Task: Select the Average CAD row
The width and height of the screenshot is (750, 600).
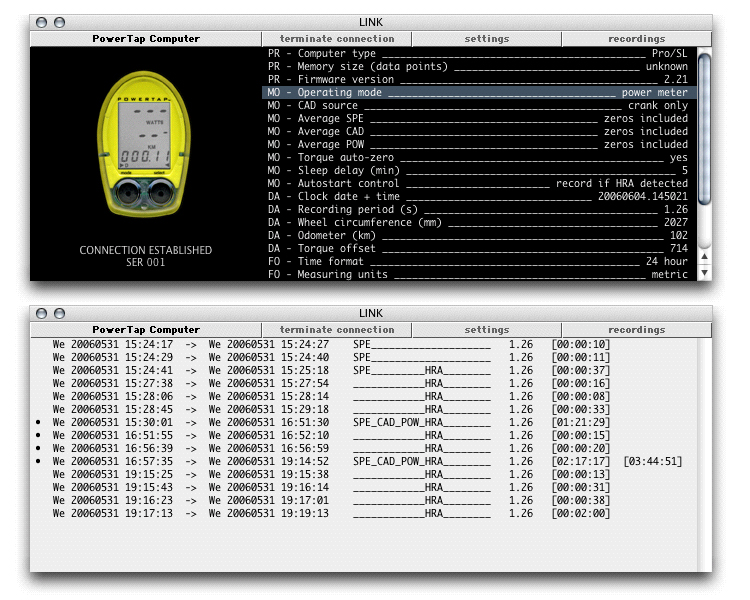Action: 479,131
